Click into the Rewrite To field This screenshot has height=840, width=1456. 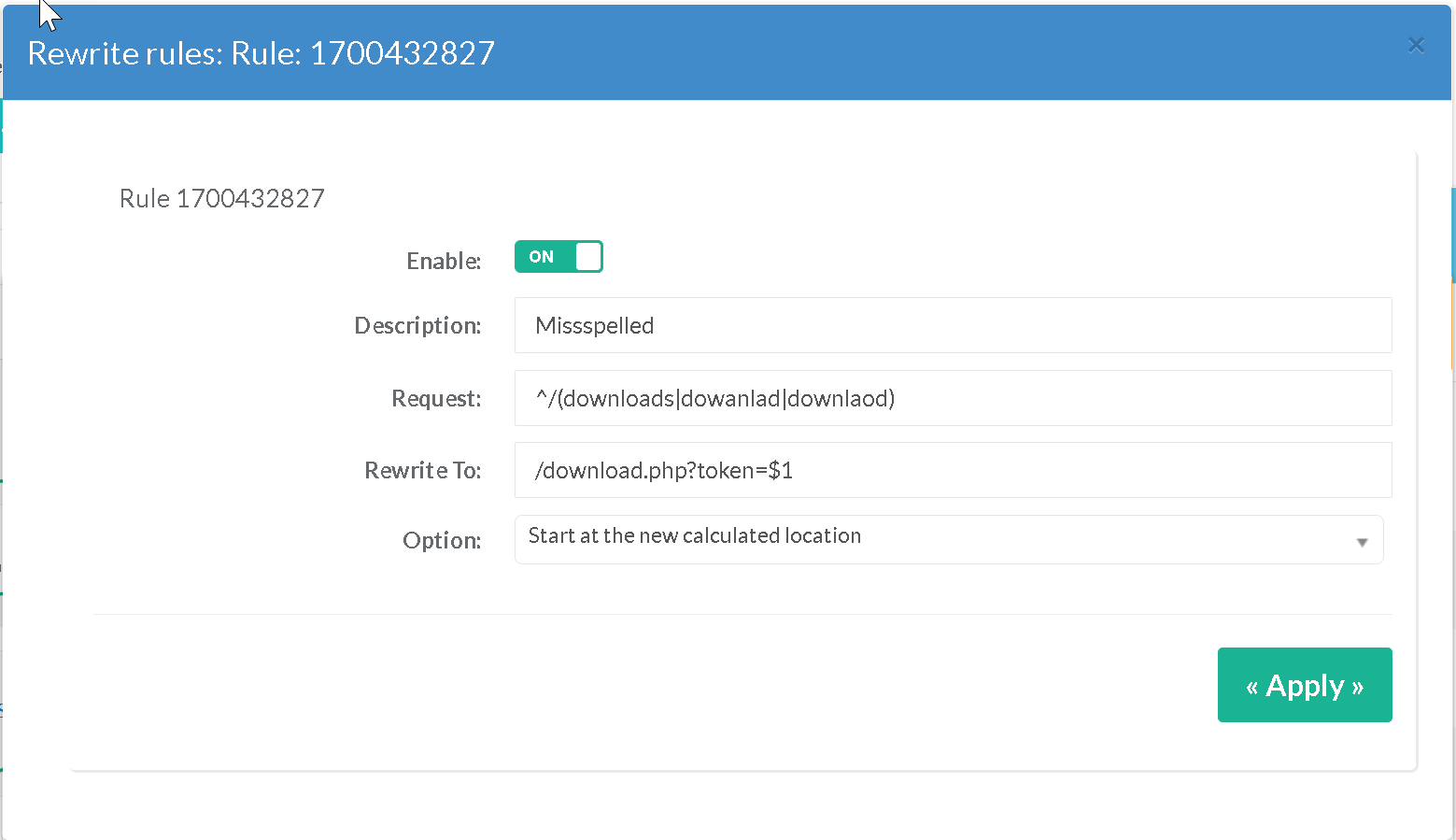click(x=953, y=470)
